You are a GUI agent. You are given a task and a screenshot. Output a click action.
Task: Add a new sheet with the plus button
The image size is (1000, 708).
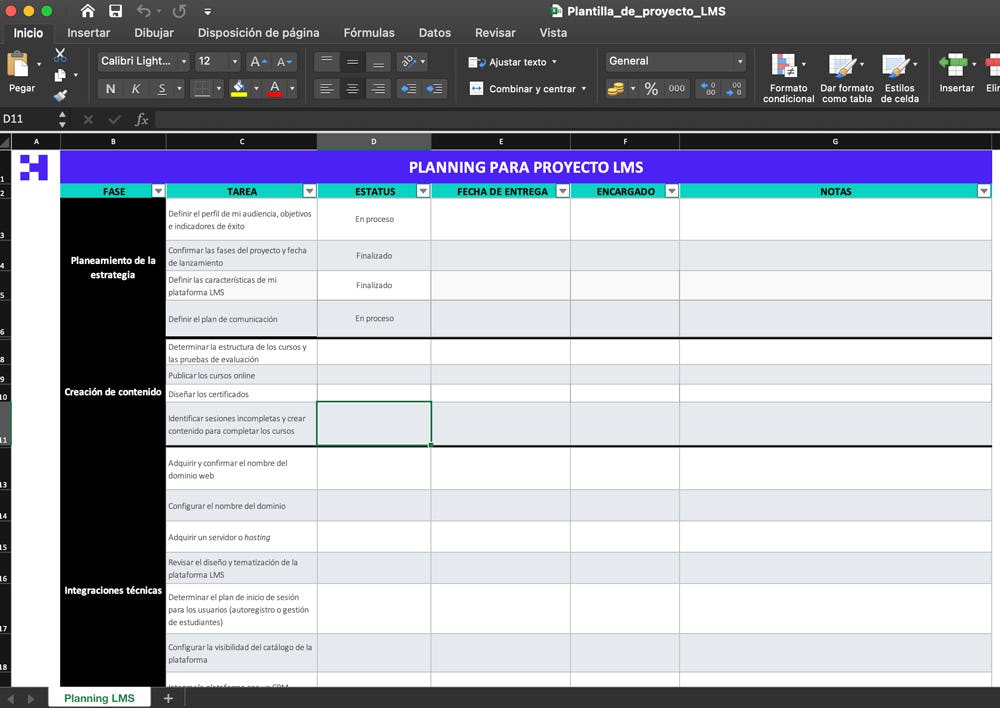coord(168,697)
